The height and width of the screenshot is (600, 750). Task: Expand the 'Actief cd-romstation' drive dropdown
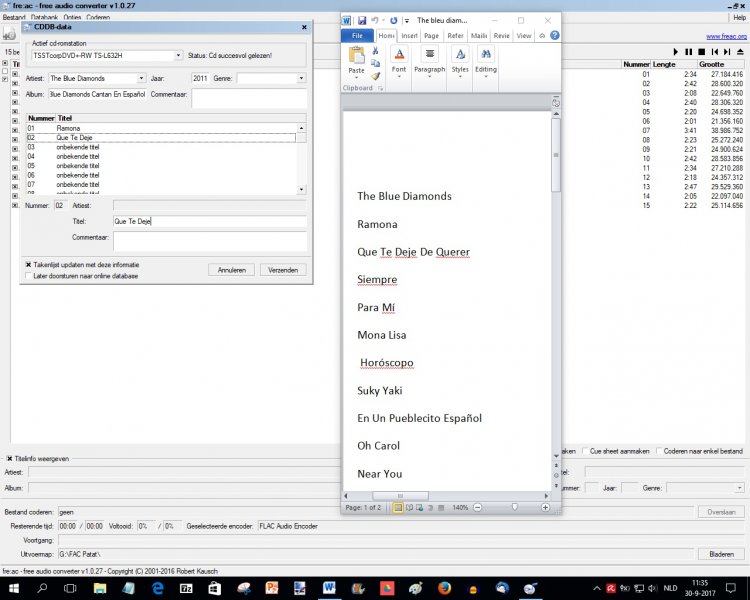178,56
